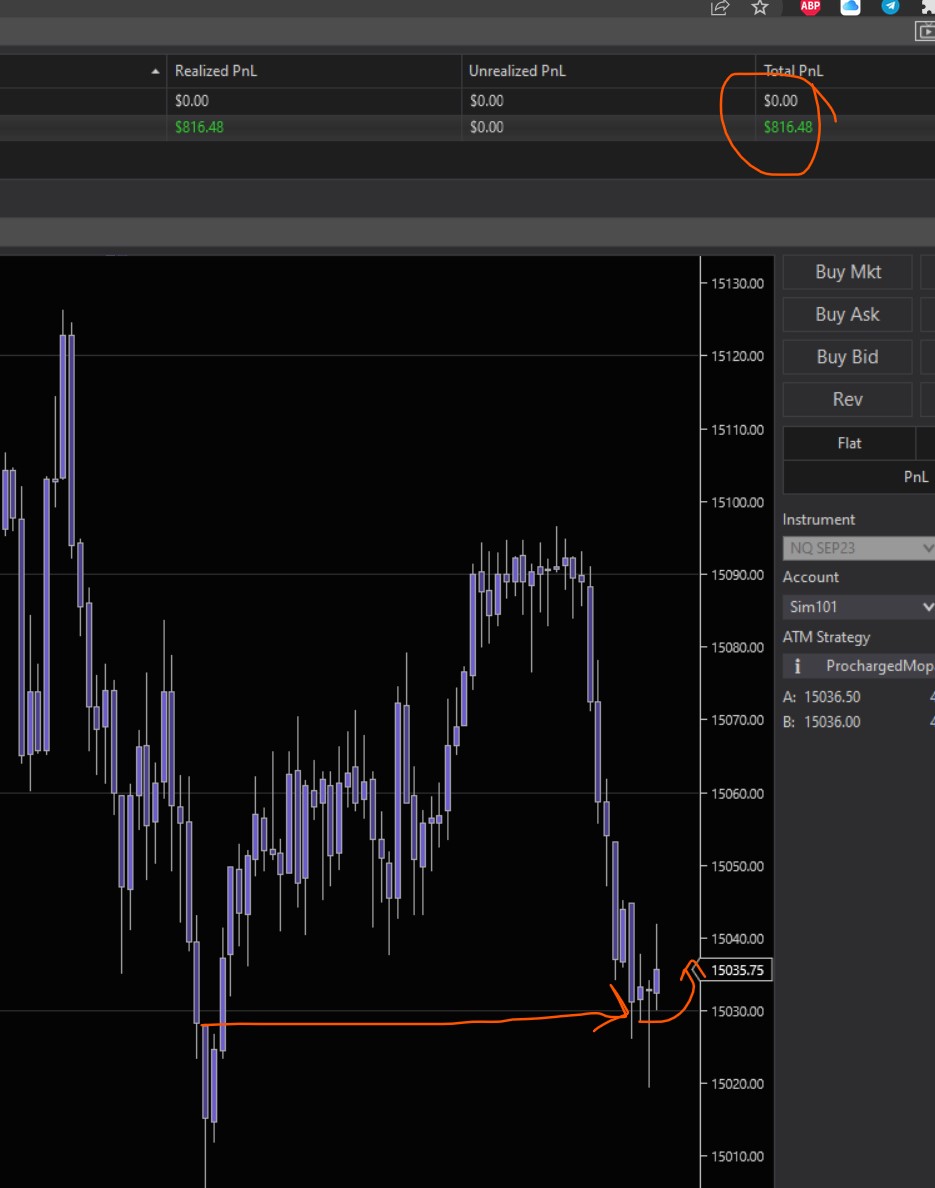This screenshot has width=935, height=1188.
Task: Click the Buy Bid button
Action: (847, 357)
